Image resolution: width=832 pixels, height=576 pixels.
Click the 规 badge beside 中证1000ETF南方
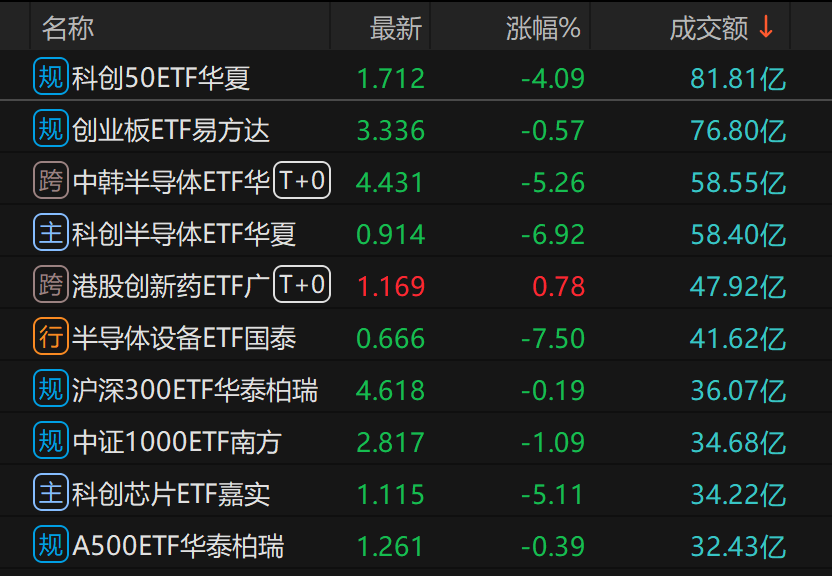tap(51, 440)
